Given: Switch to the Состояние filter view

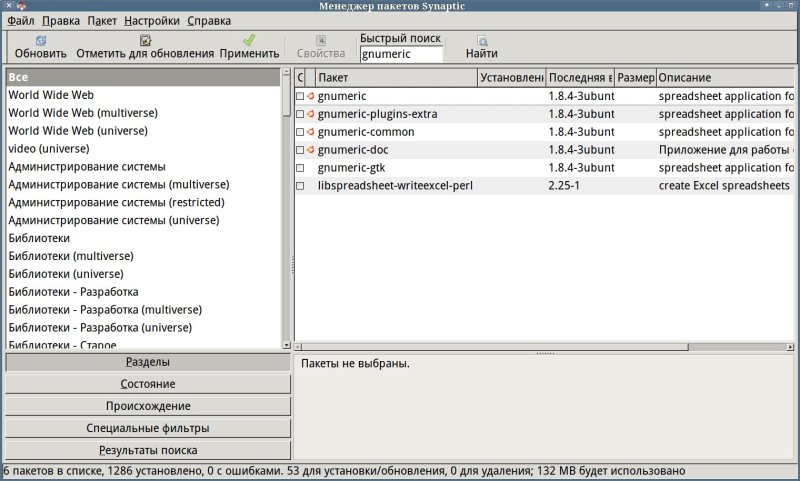Looking at the screenshot, I should (x=148, y=384).
